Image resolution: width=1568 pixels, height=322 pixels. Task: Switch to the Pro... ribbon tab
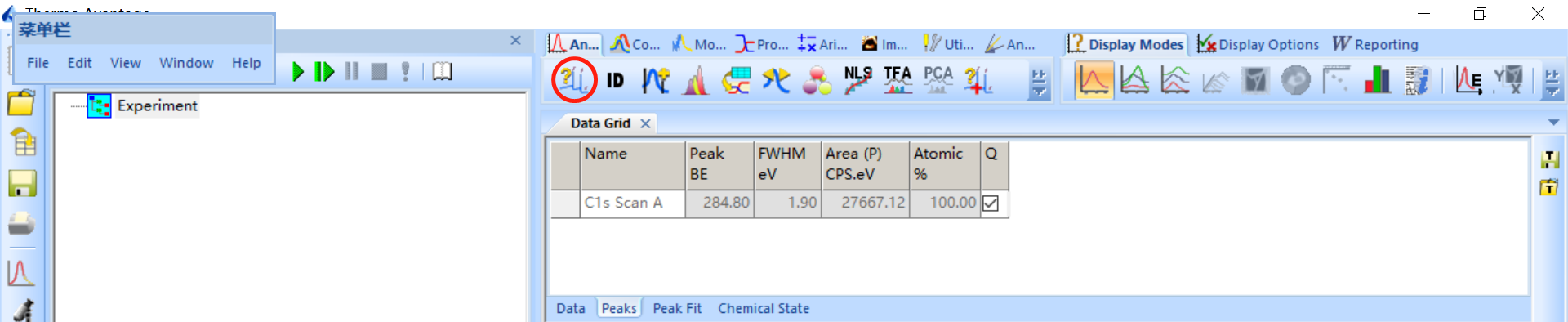point(762,44)
